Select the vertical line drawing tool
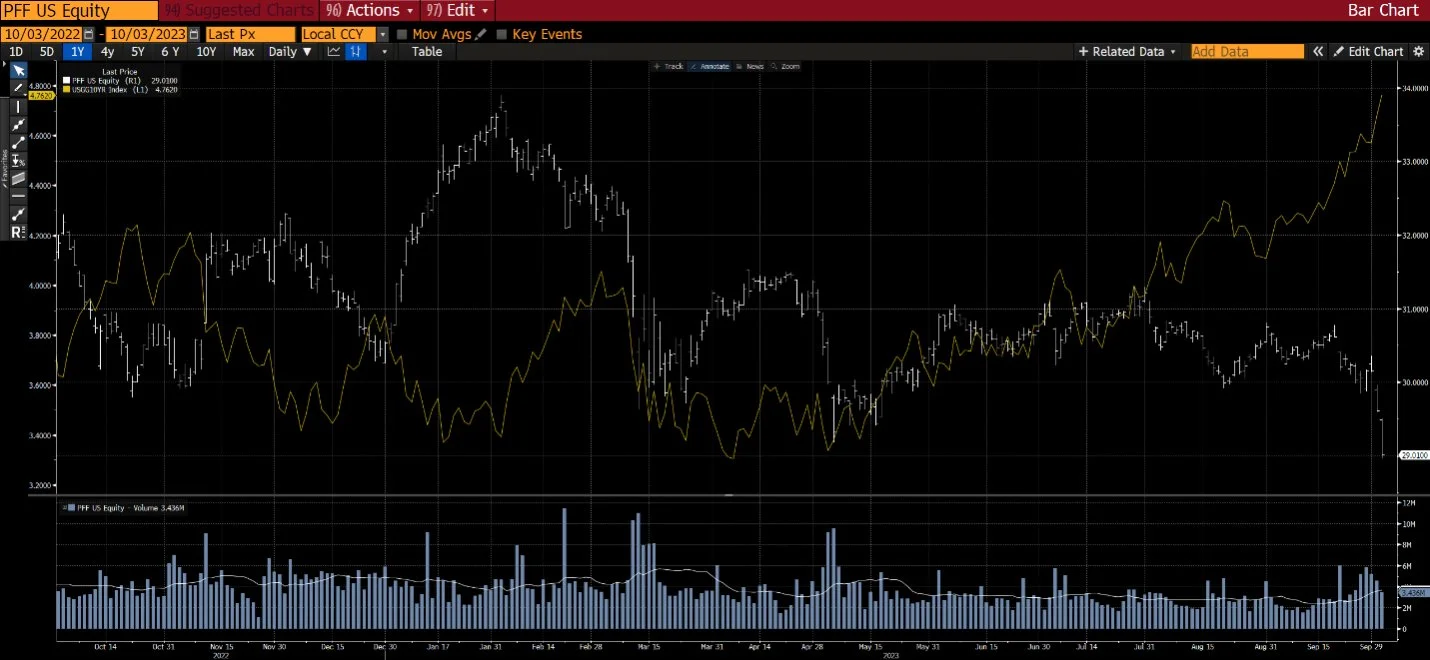This screenshot has height=660, width=1430. tap(17, 106)
